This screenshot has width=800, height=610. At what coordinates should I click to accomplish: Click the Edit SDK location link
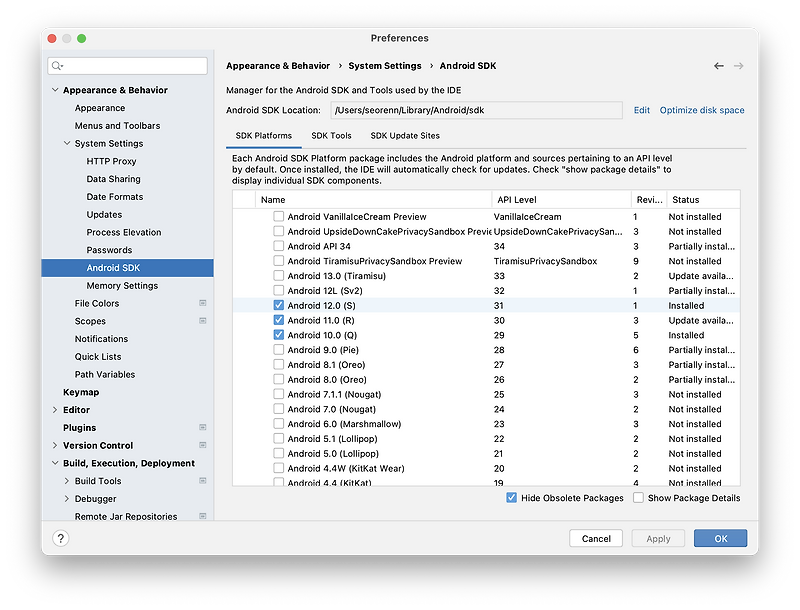tap(641, 110)
